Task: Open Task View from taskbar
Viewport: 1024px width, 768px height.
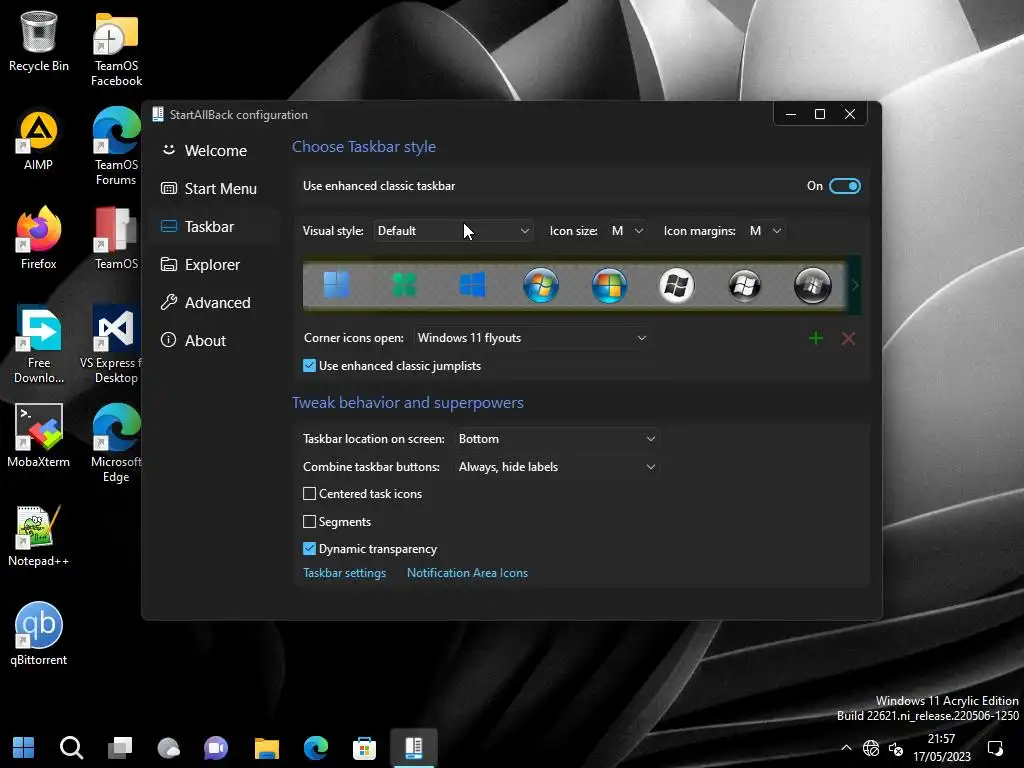Action: click(120, 748)
